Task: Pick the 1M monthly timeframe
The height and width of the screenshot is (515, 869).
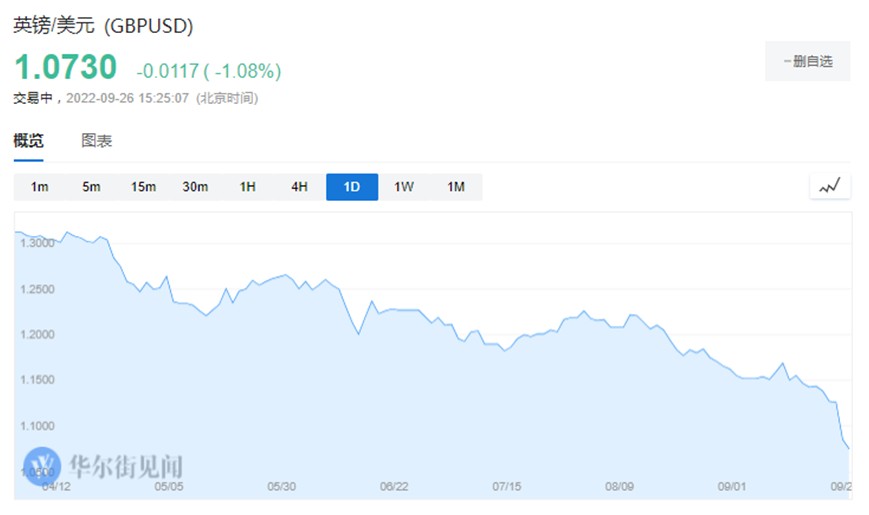Action: 456,187
